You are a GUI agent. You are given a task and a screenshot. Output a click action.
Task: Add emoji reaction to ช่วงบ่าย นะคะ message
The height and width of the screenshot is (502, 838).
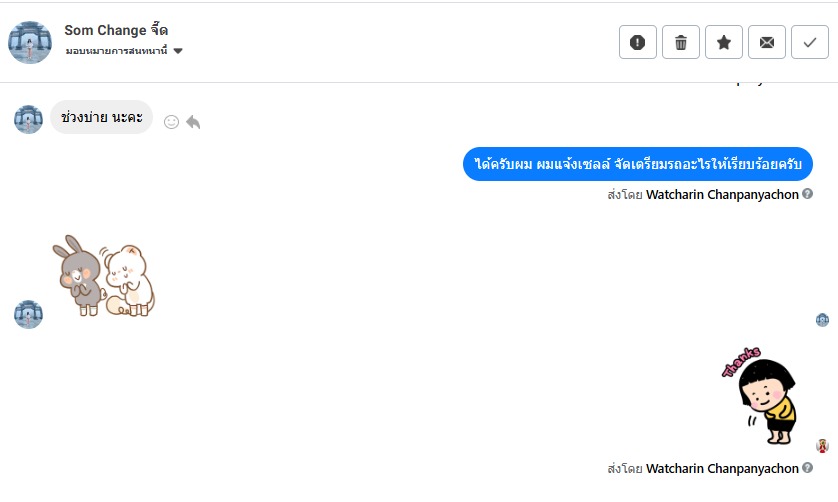[x=171, y=122]
